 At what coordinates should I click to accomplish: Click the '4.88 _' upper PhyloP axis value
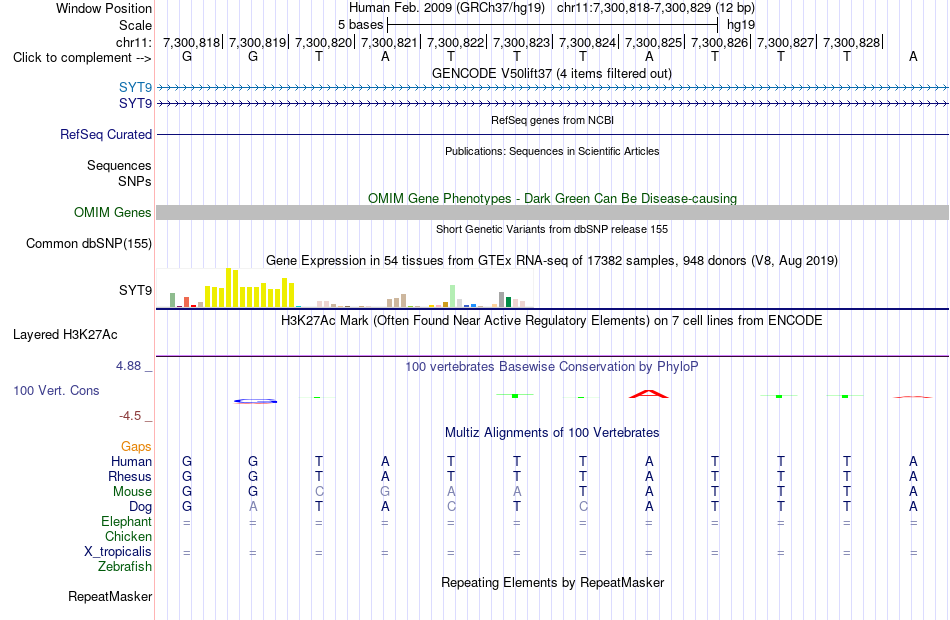tap(134, 366)
